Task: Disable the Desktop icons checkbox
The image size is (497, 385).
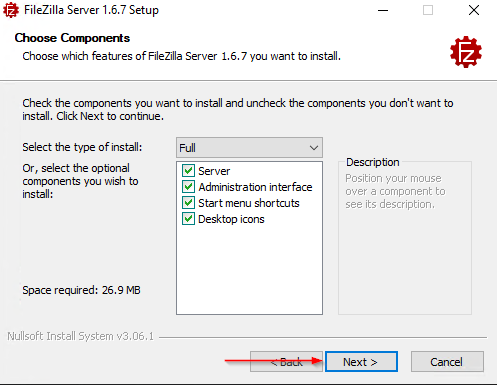Action: coord(188,219)
